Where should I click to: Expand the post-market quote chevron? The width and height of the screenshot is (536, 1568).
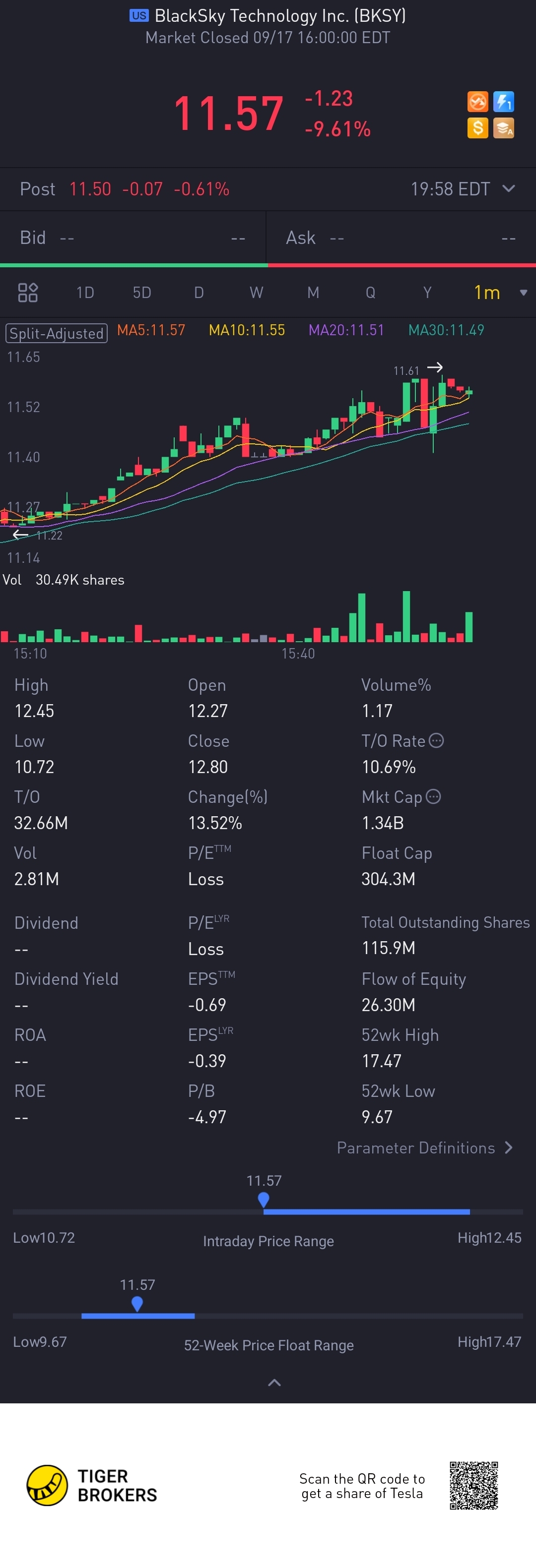click(509, 189)
